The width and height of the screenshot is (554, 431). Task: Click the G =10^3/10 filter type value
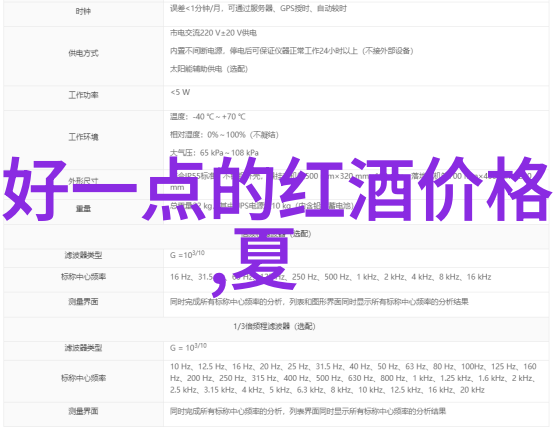pyautogui.click(x=187, y=254)
